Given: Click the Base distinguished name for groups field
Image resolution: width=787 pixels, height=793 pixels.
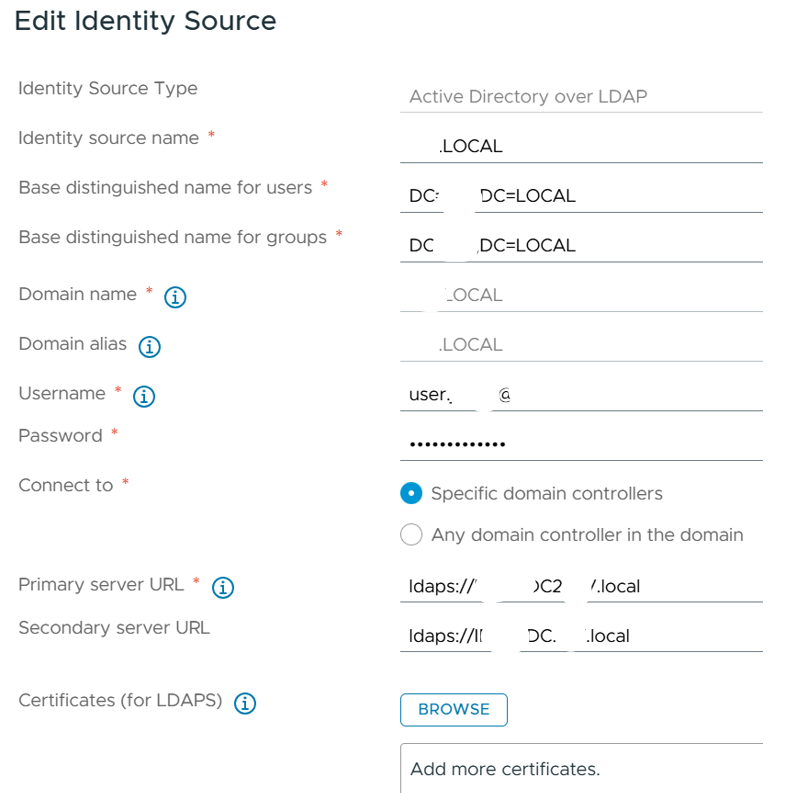Looking at the screenshot, I should [580, 245].
